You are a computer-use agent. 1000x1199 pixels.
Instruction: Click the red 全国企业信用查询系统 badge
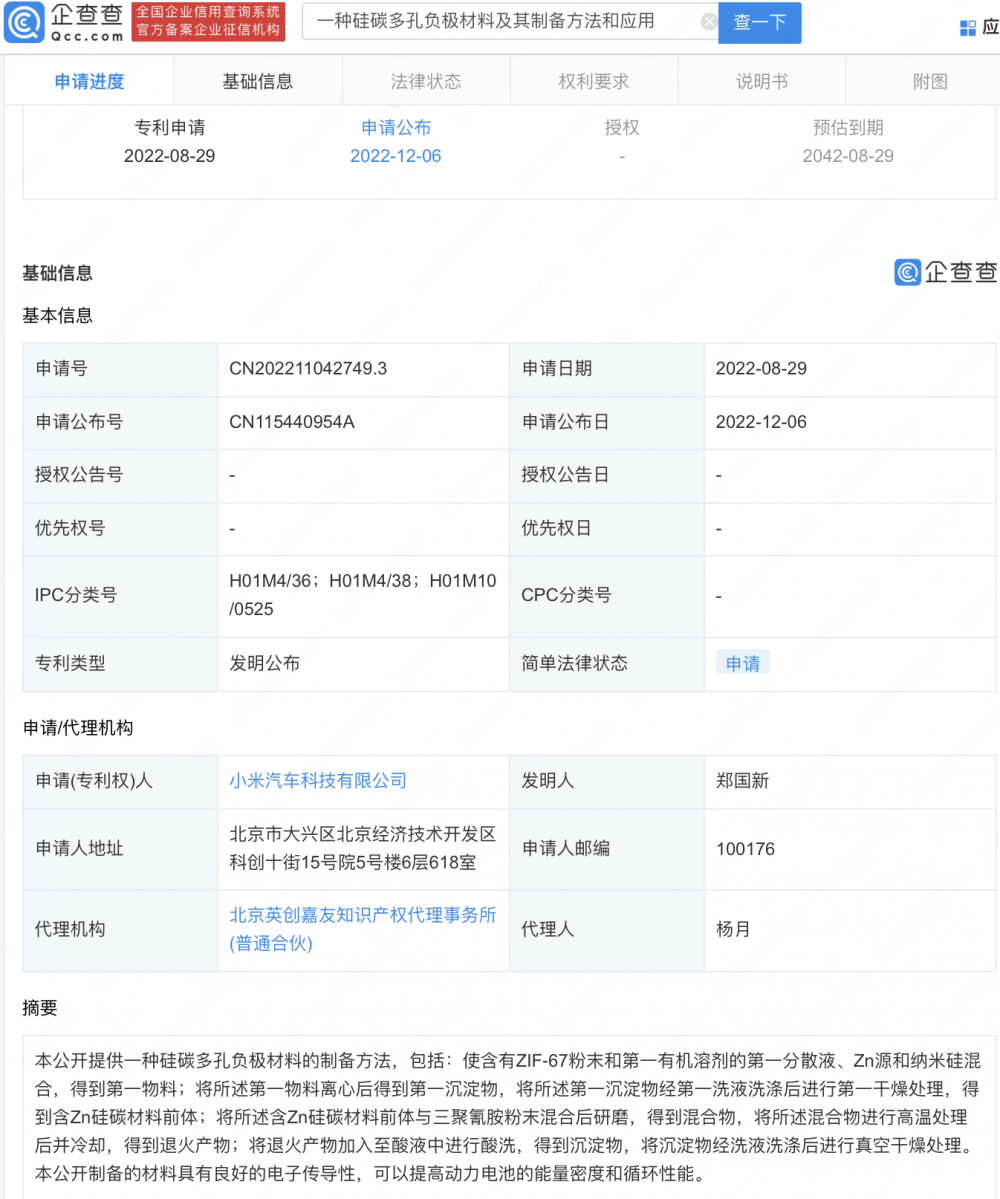tap(208, 22)
